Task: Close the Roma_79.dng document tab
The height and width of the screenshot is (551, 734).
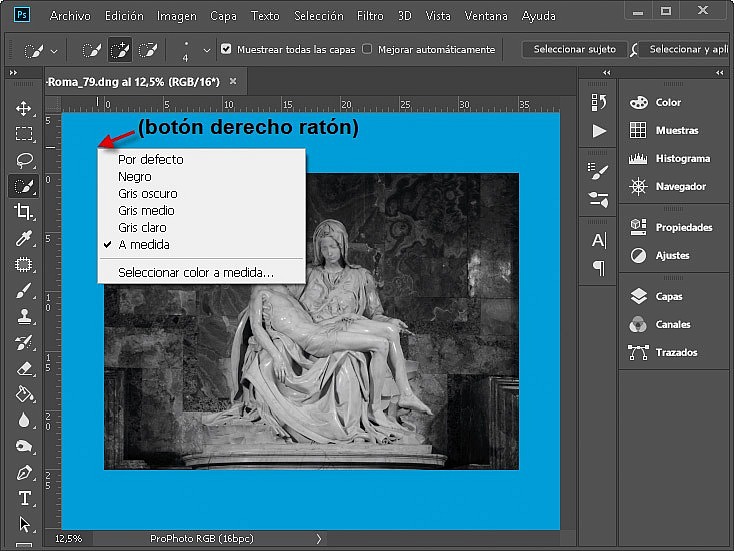Action: point(233,81)
